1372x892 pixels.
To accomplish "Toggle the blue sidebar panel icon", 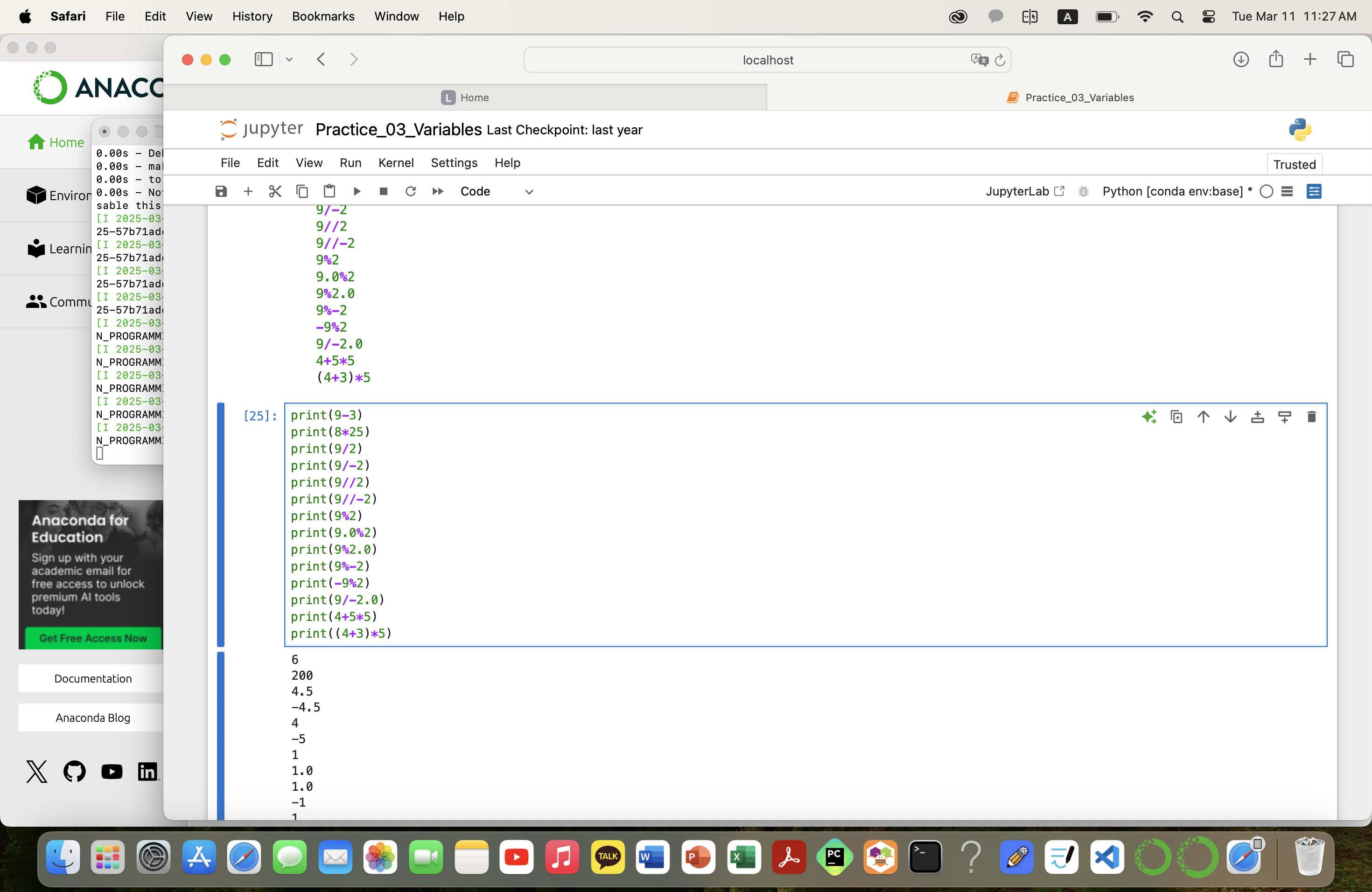I will [1314, 191].
